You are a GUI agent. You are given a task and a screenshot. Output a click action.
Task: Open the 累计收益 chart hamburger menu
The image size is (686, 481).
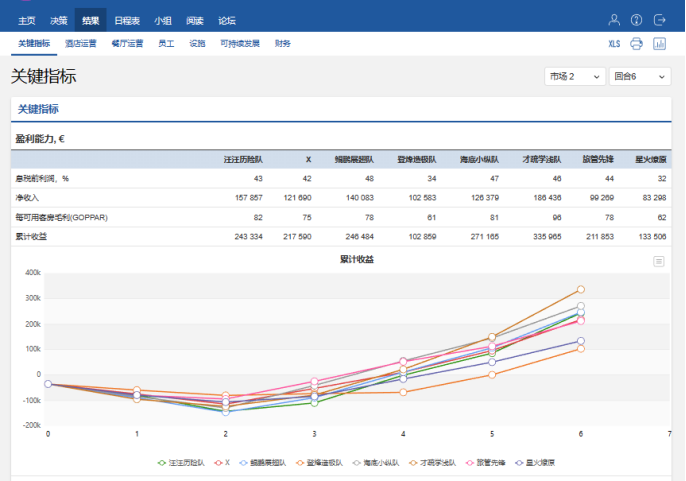[659, 261]
